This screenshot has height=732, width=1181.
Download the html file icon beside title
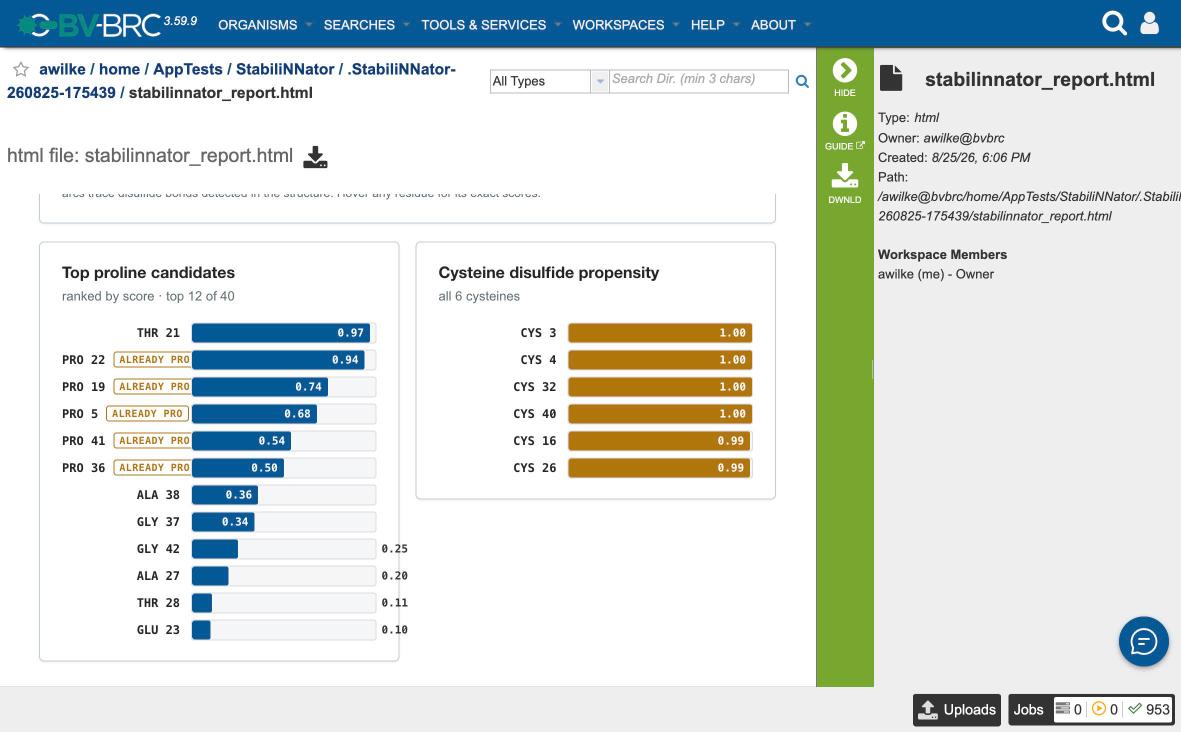pos(315,157)
